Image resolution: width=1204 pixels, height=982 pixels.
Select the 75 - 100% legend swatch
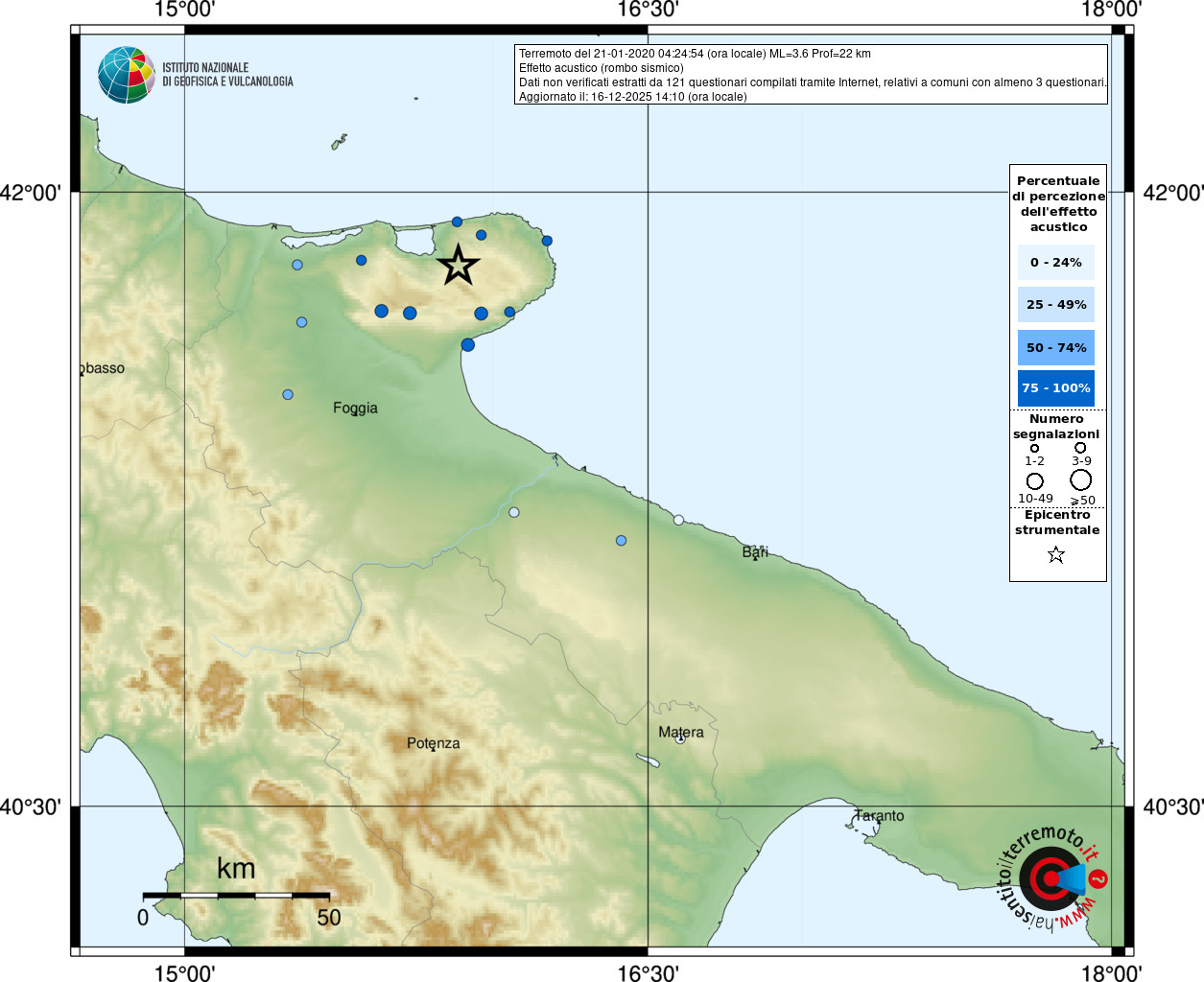[x=1055, y=388]
